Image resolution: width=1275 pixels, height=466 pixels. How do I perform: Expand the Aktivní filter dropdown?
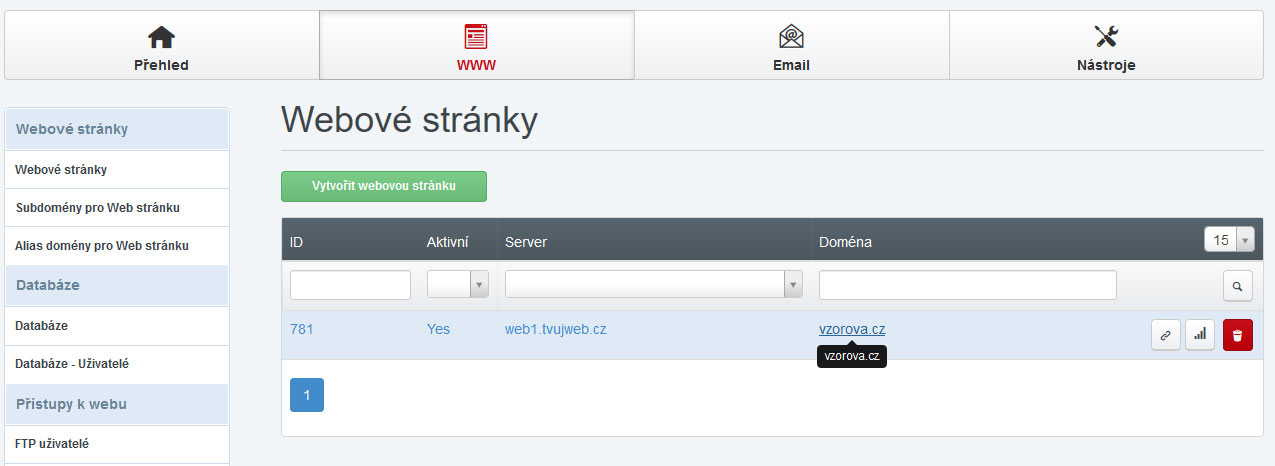click(x=458, y=285)
